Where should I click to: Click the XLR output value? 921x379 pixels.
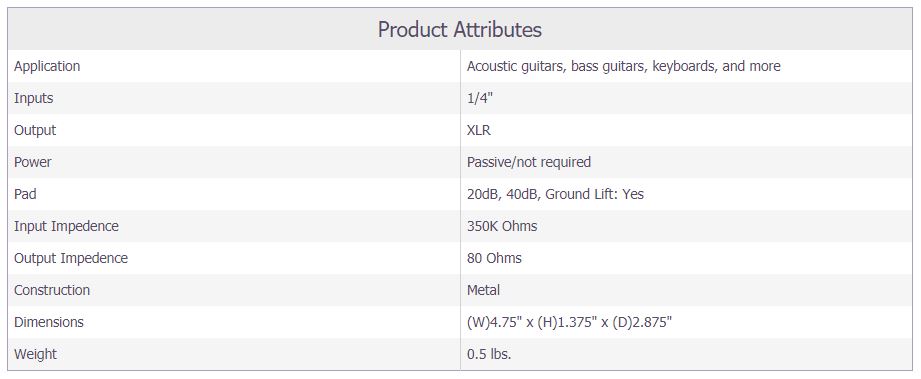tap(479, 130)
